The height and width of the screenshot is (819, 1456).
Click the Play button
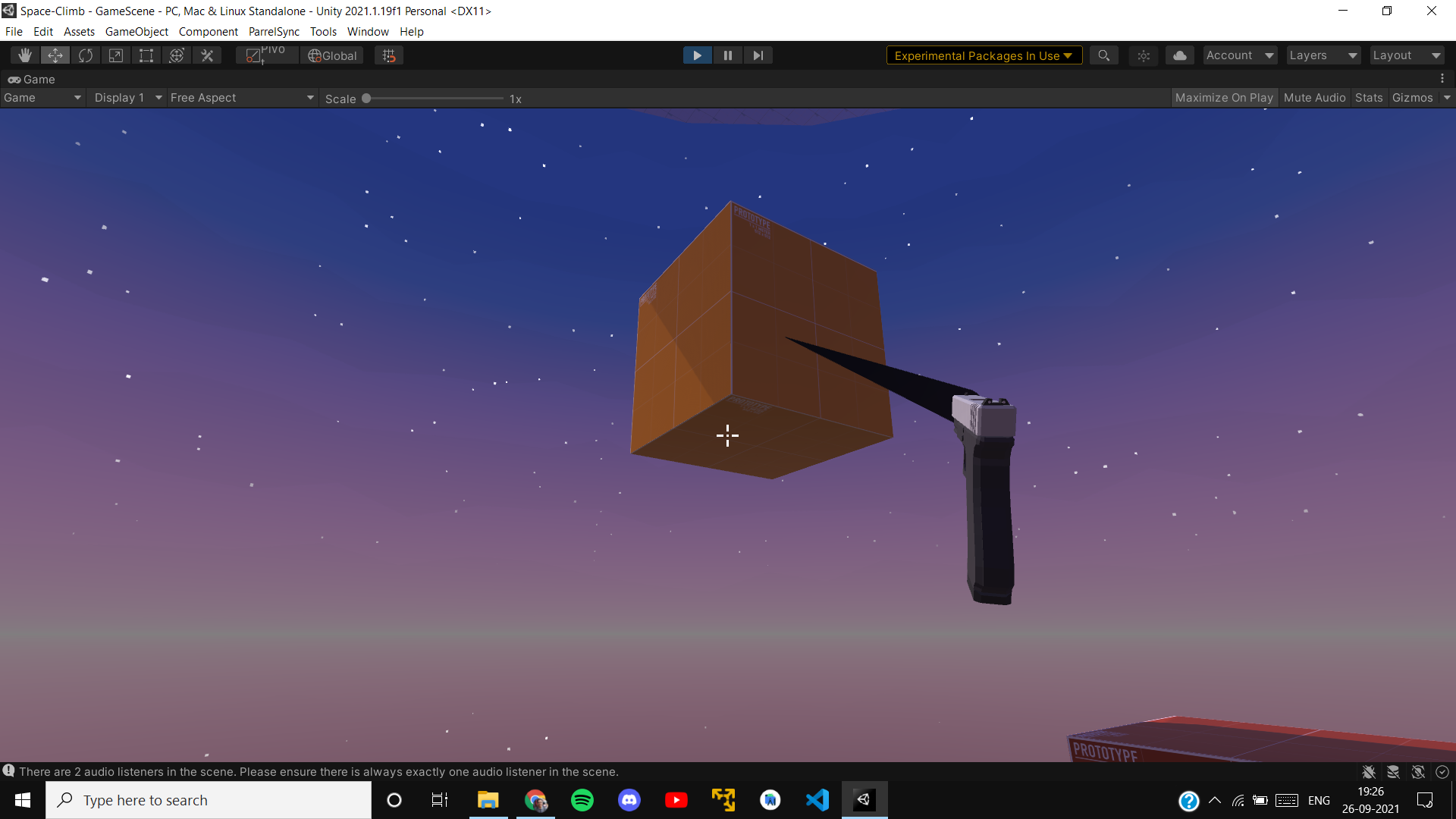[697, 55]
